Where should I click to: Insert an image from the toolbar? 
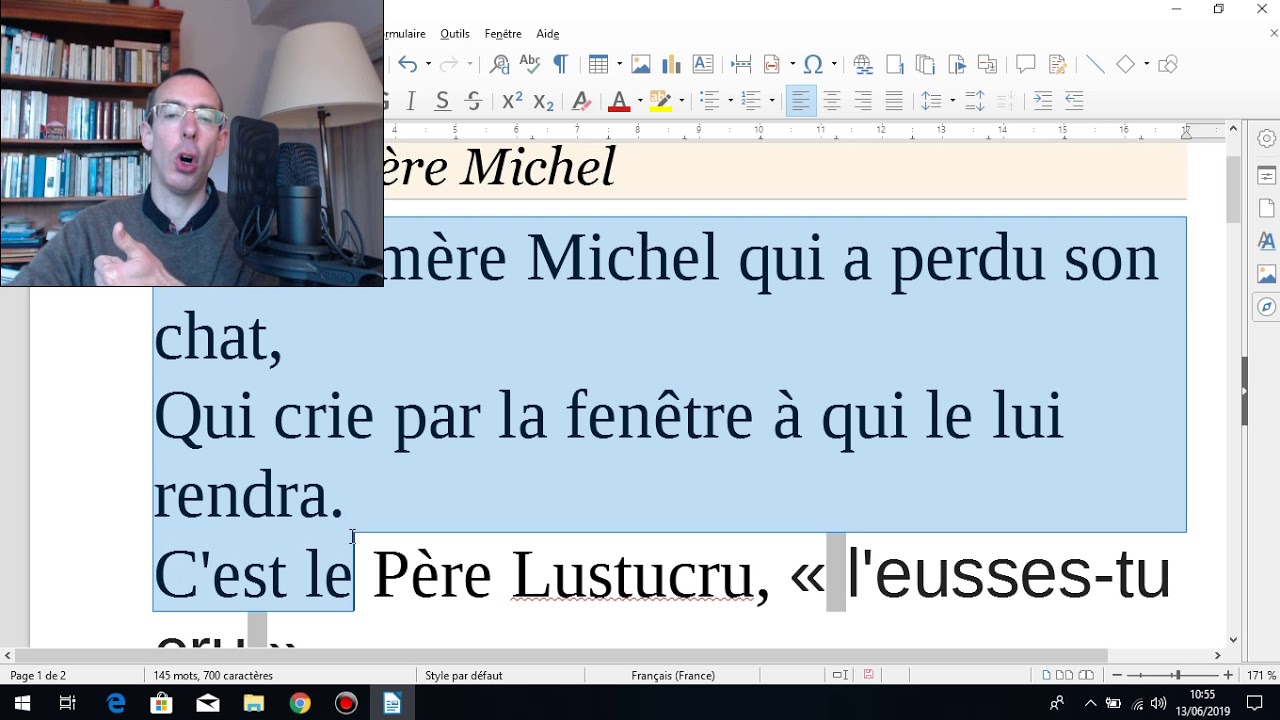[641, 64]
